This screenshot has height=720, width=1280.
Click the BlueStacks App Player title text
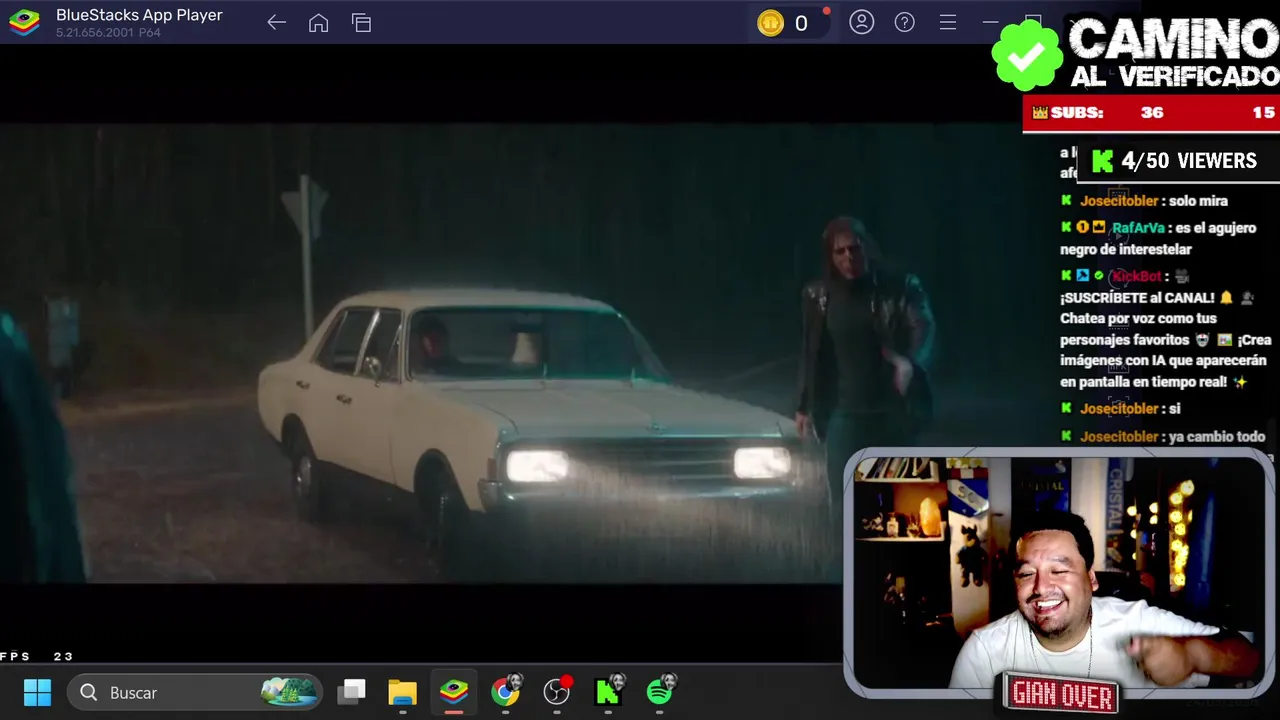point(139,15)
